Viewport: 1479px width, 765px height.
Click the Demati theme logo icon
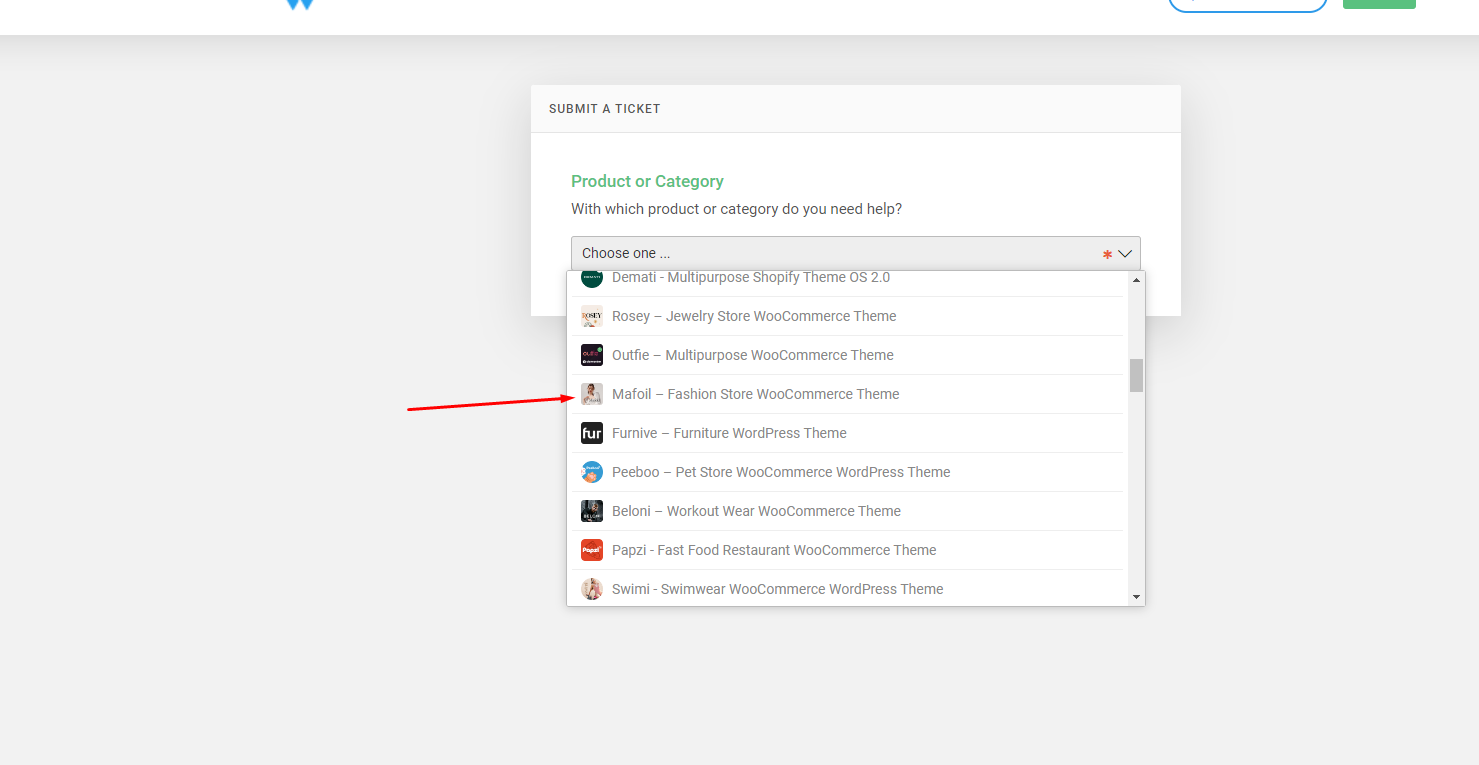click(592, 278)
